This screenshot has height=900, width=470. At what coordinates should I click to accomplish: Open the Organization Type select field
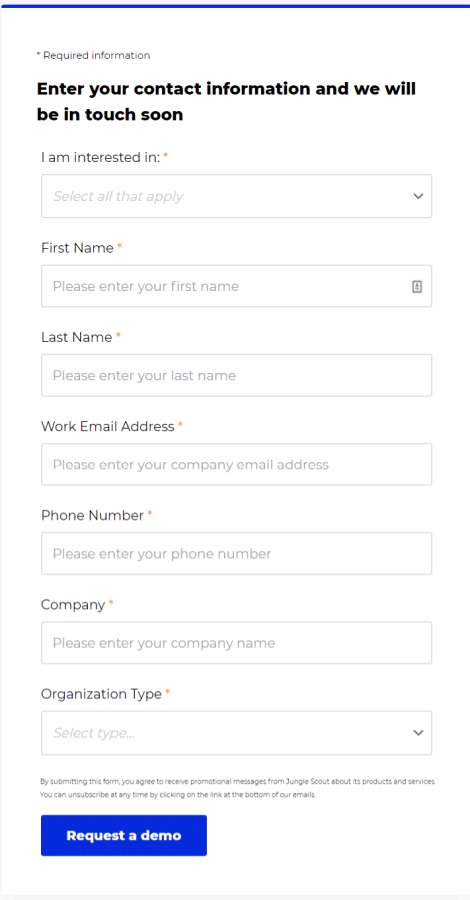(x=236, y=733)
